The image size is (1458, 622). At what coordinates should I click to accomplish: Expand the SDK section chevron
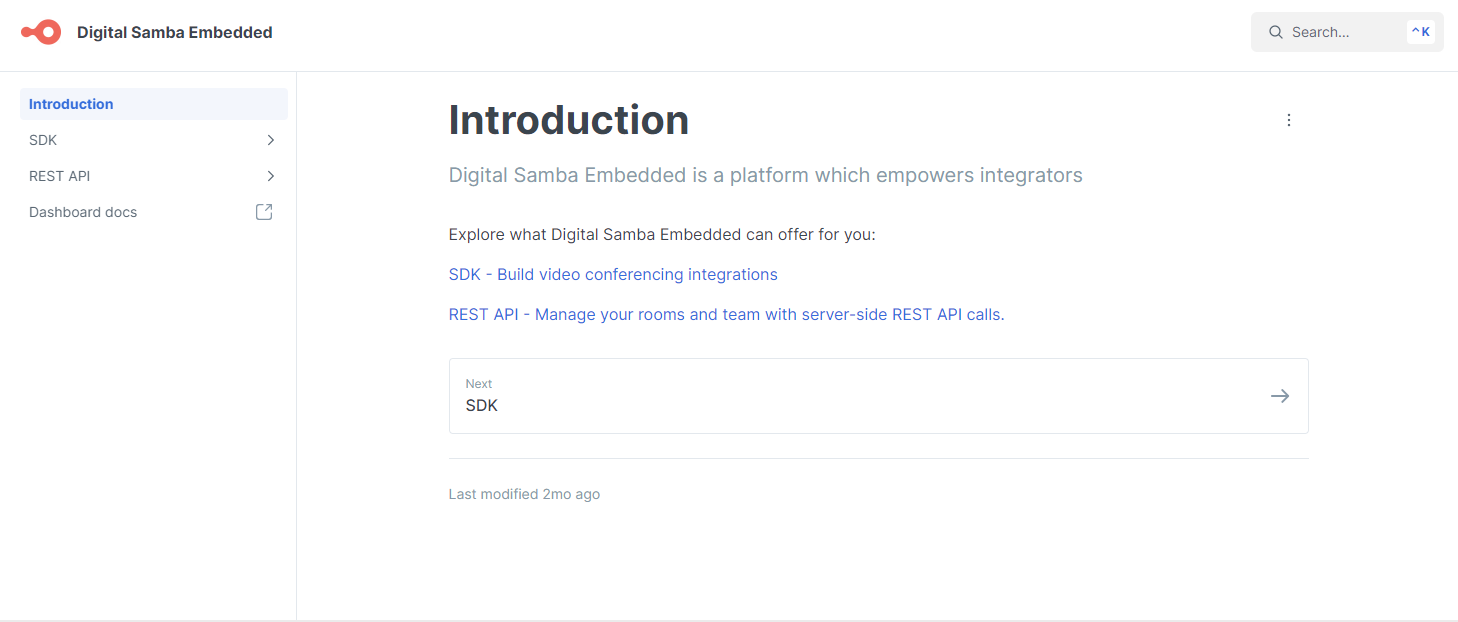270,140
